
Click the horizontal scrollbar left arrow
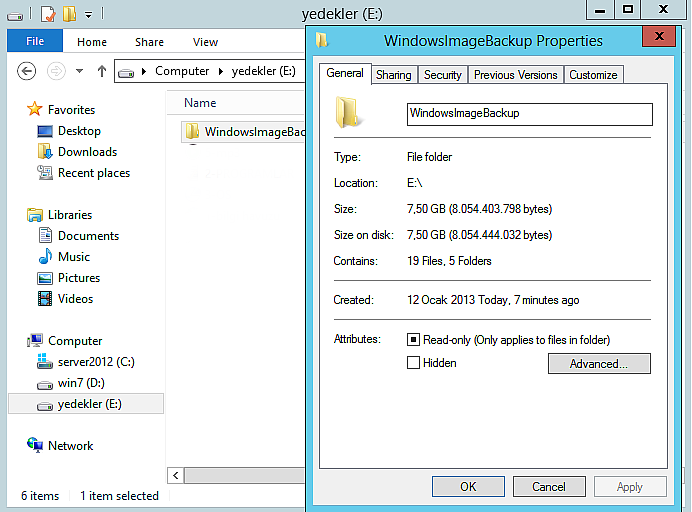(x=176, y=475)
